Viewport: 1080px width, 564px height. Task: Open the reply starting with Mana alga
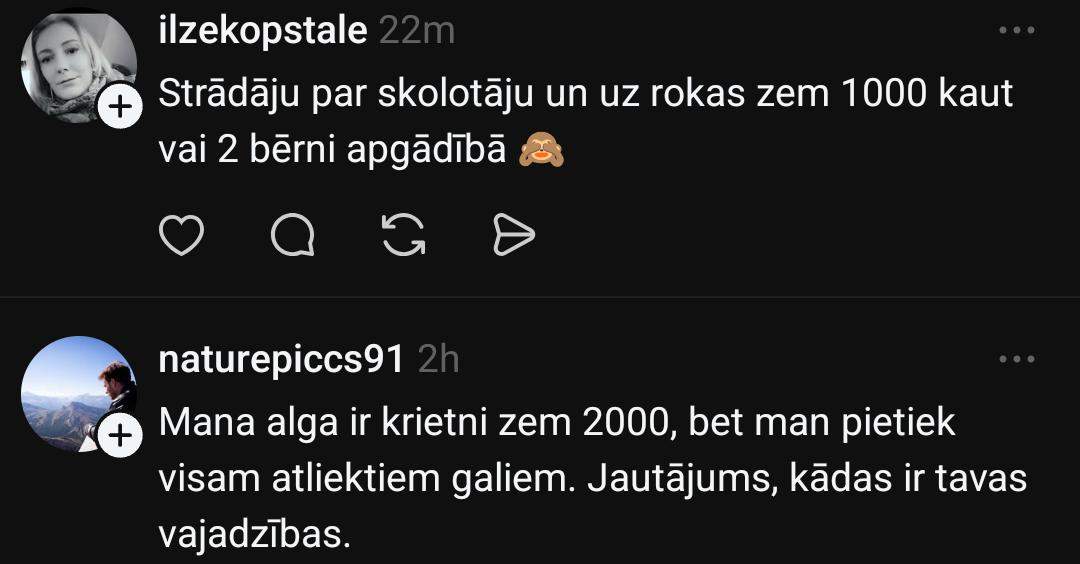click(592, 477)
